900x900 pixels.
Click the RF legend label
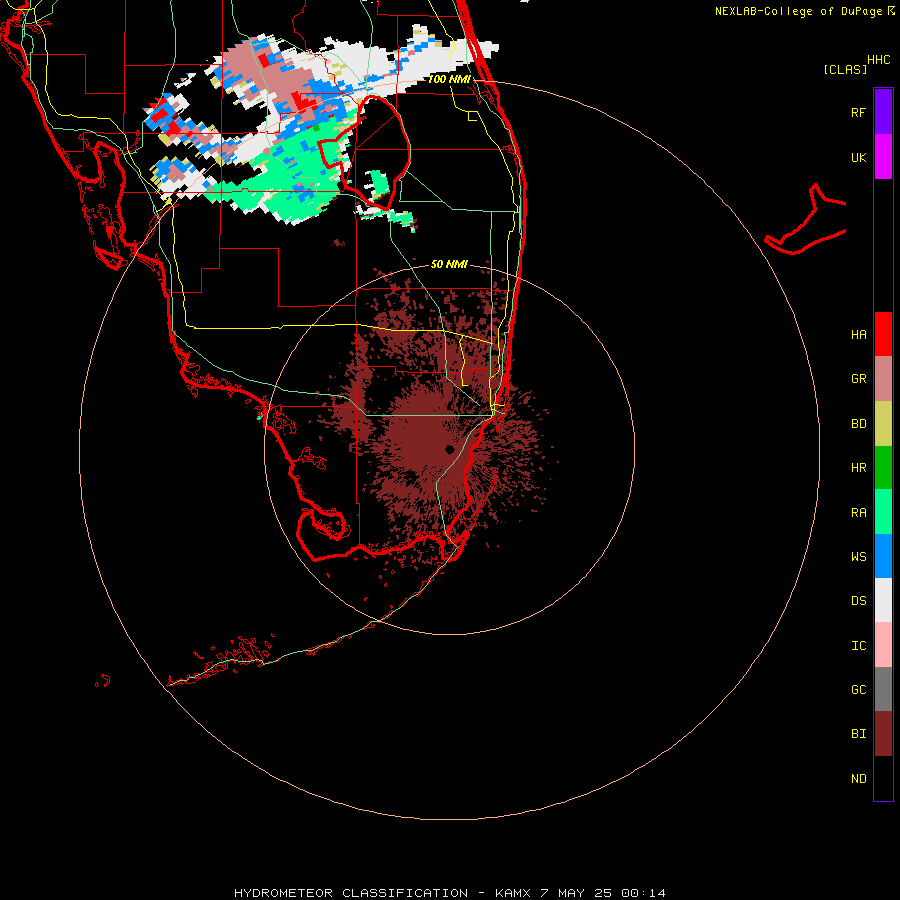858,112
